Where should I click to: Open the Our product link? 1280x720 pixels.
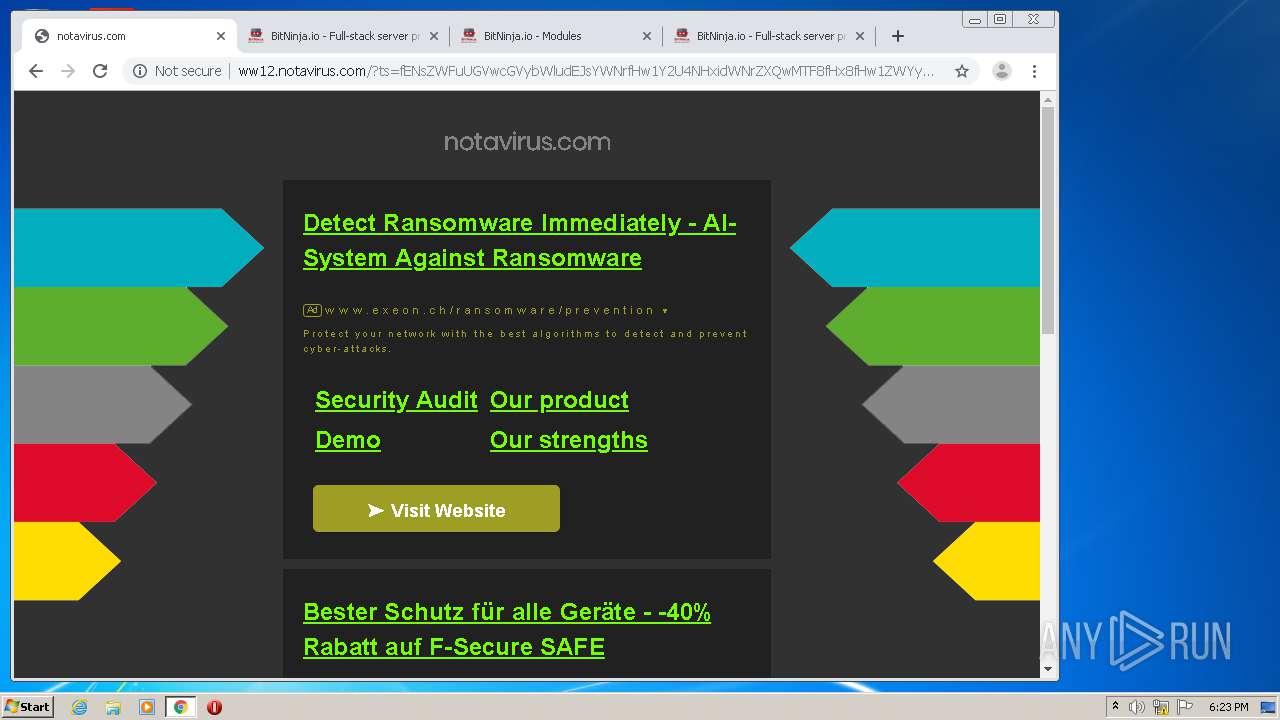(559, 400)
